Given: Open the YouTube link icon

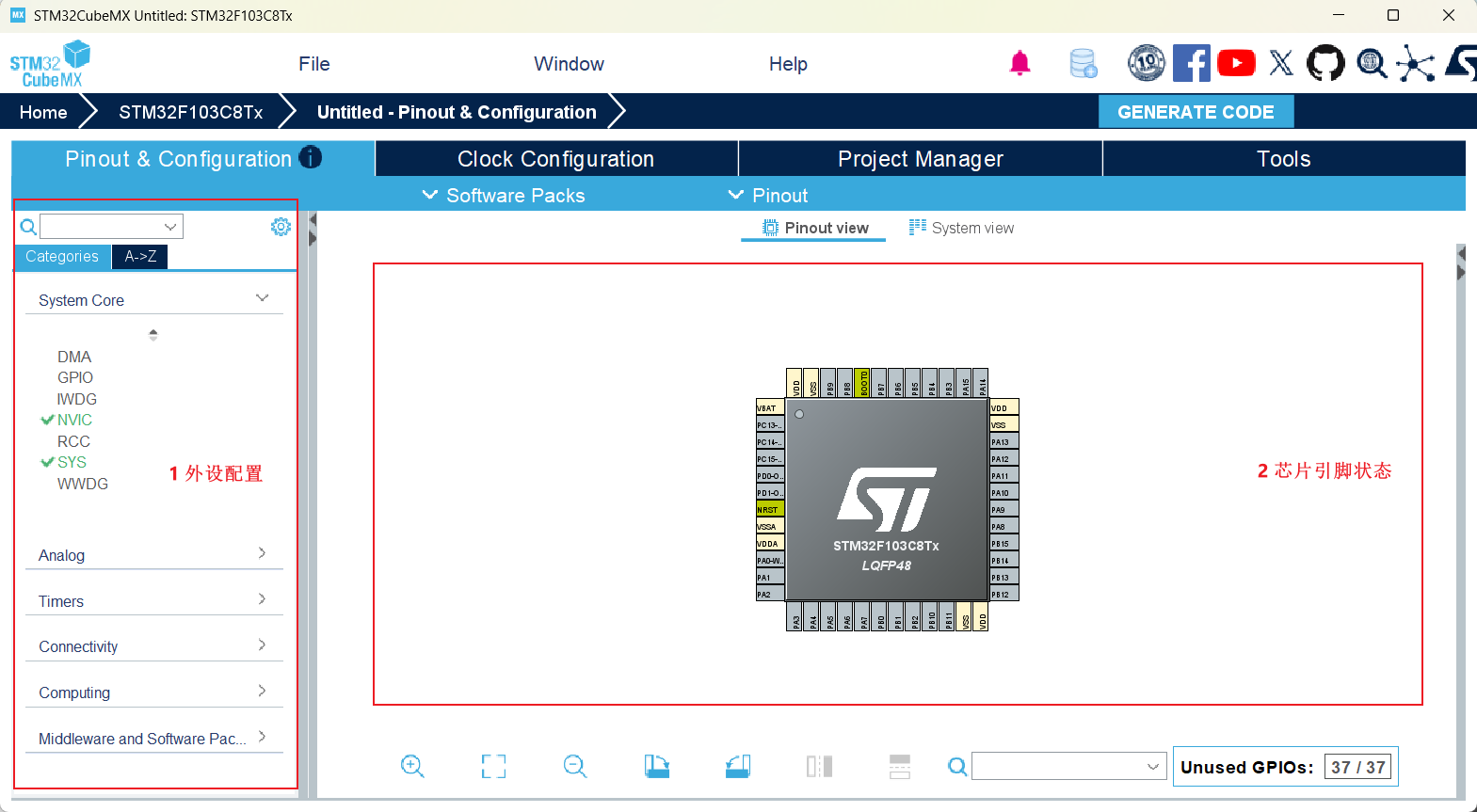Looking at the screenshot, I should coord(1236,63).
